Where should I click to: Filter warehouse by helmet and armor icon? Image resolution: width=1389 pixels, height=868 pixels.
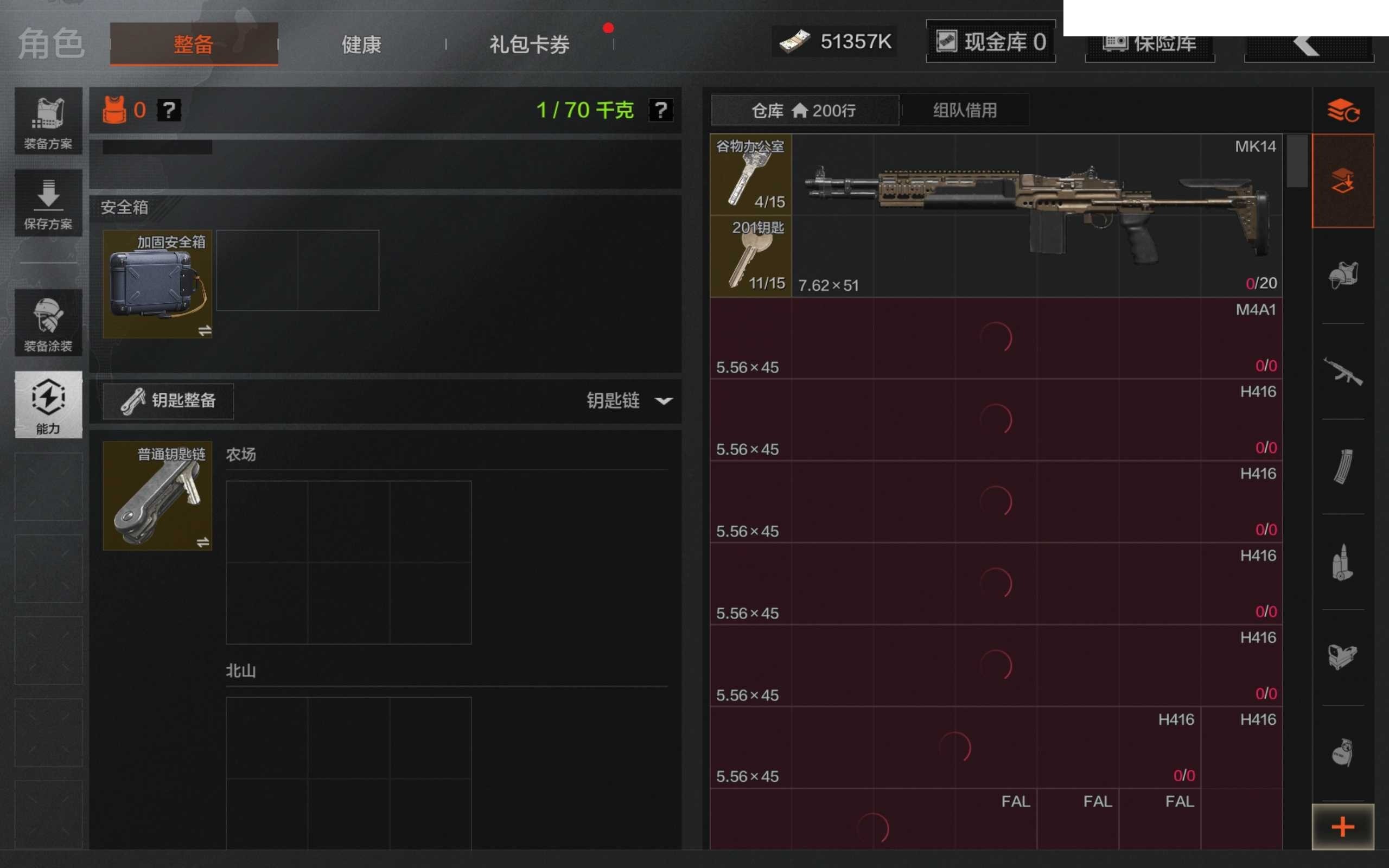1342,276
